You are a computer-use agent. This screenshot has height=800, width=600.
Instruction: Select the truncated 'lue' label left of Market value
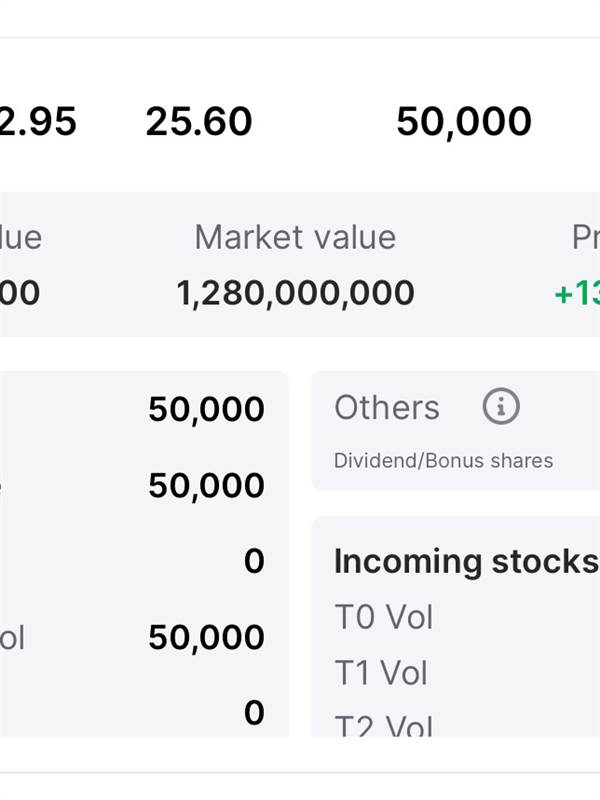tap(20, 237)
